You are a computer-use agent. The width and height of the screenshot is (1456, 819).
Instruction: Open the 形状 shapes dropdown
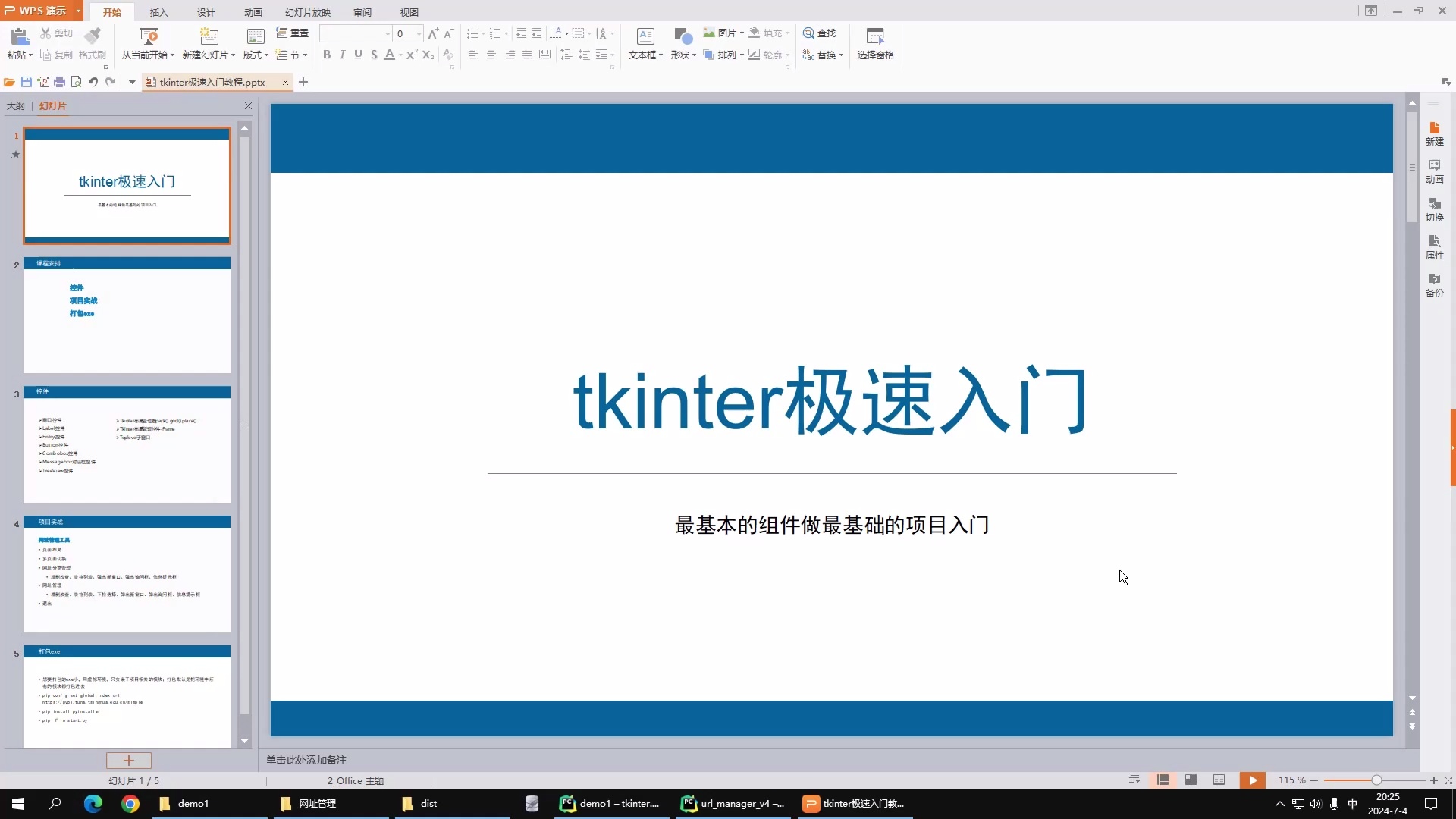point(683,55)
